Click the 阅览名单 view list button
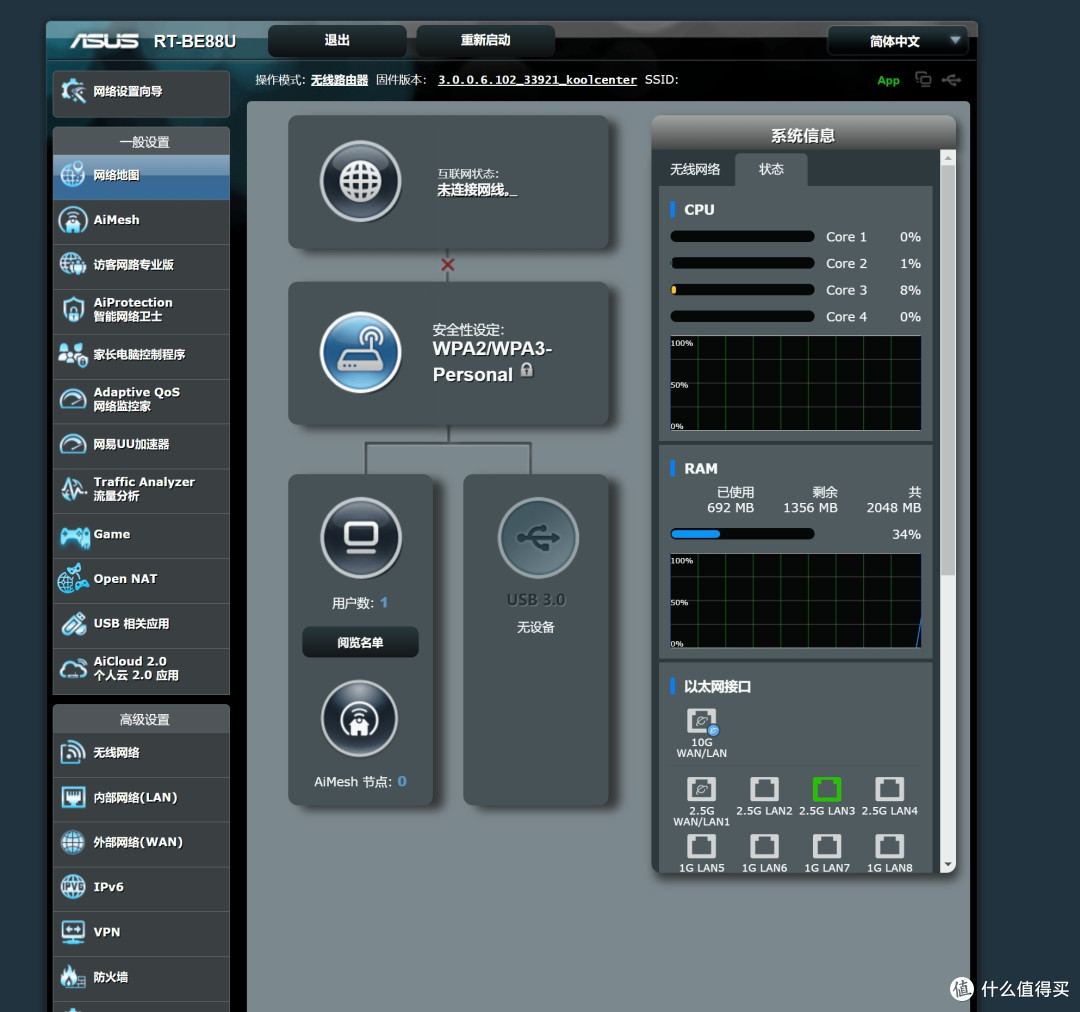This screenshot has height=1012, width=1080. [x=360, y=643]
